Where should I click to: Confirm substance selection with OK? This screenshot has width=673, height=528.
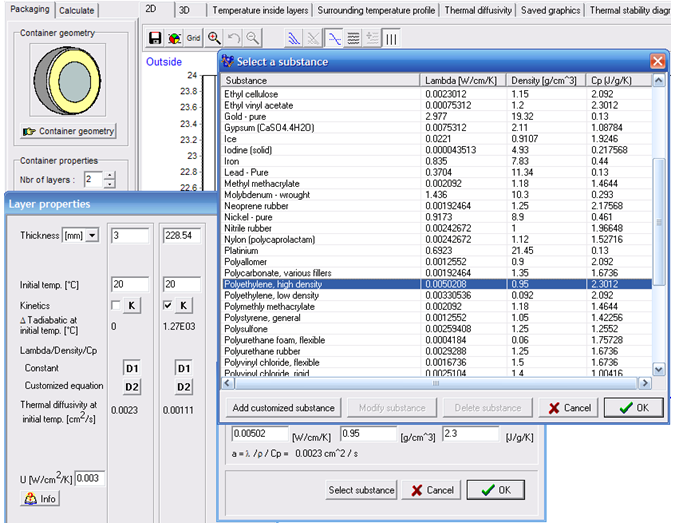pos(634,408)
